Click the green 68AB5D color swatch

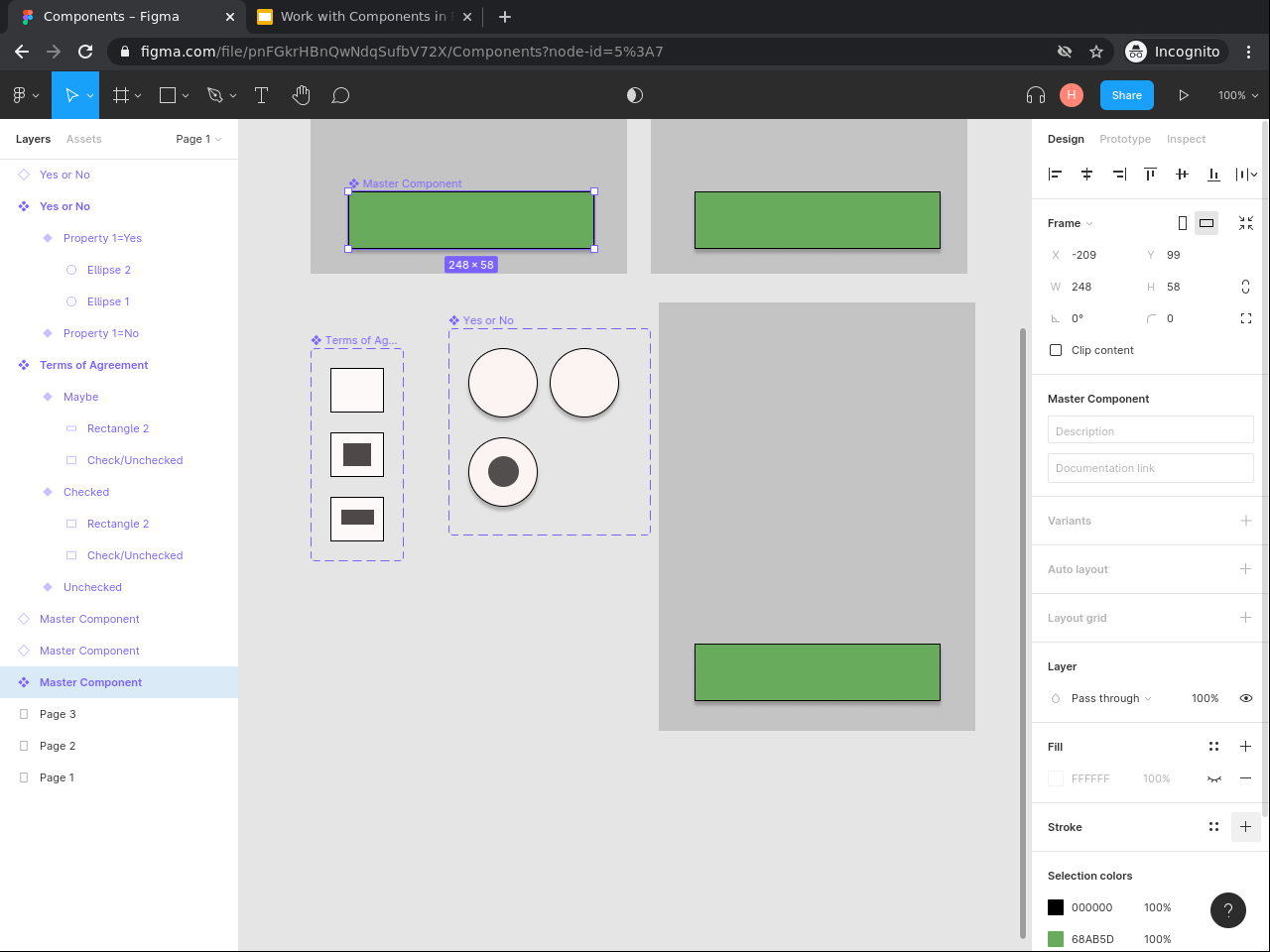1056,939
